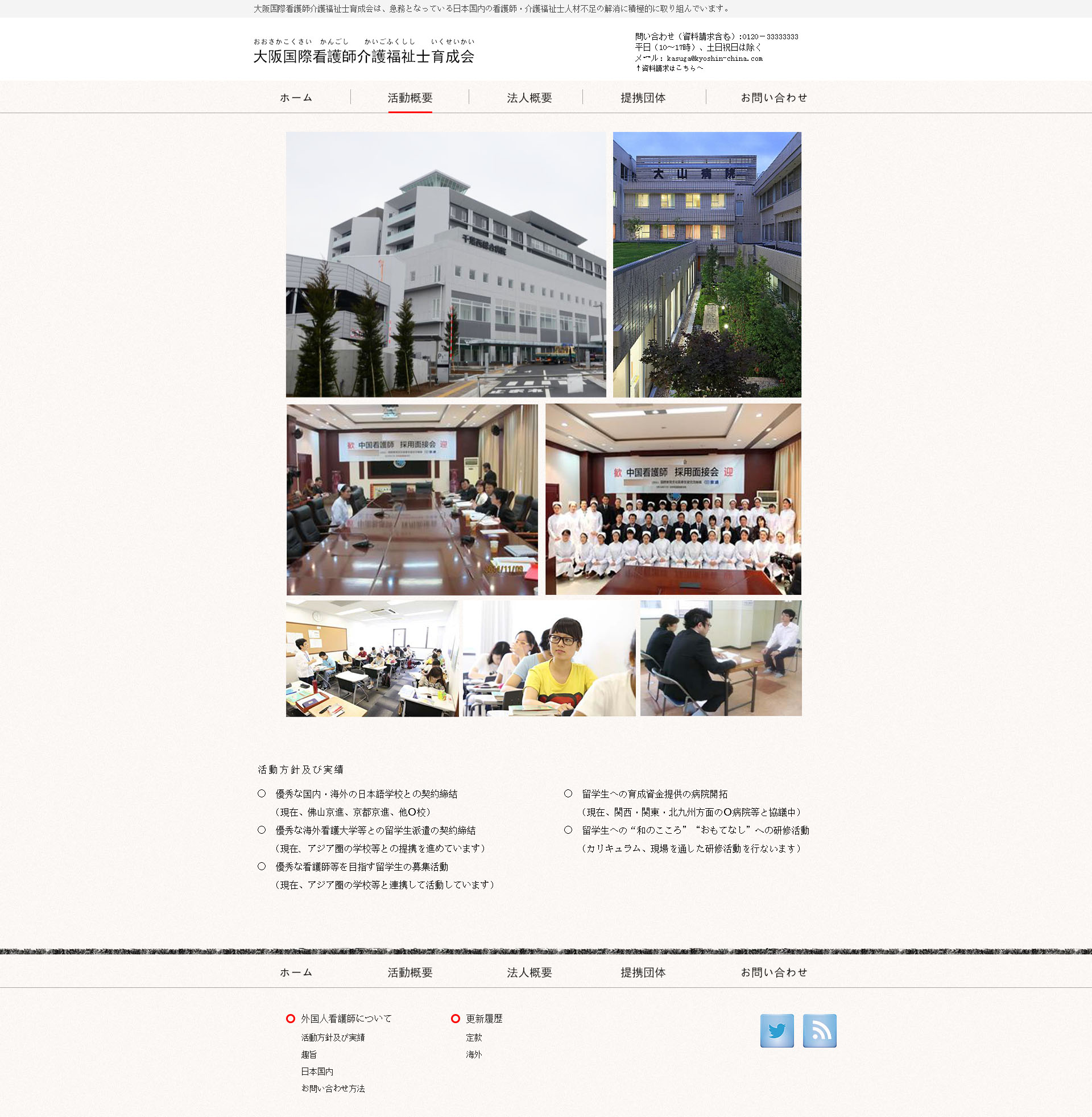Select 活動概要 tab in top navigation

point(410,98)
